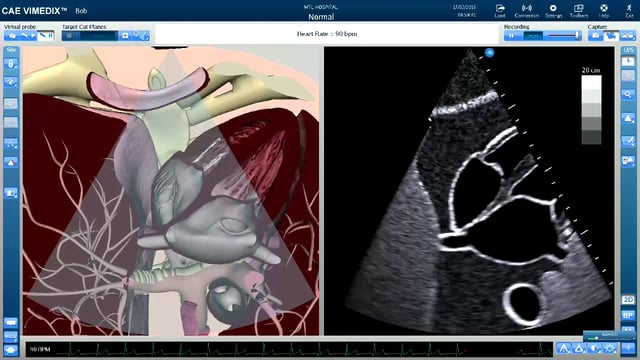Image resolution: width=640 pixels, height=360 pixels.
Task: Adjust the Recording red slider handle
Action: coord(578,36)
